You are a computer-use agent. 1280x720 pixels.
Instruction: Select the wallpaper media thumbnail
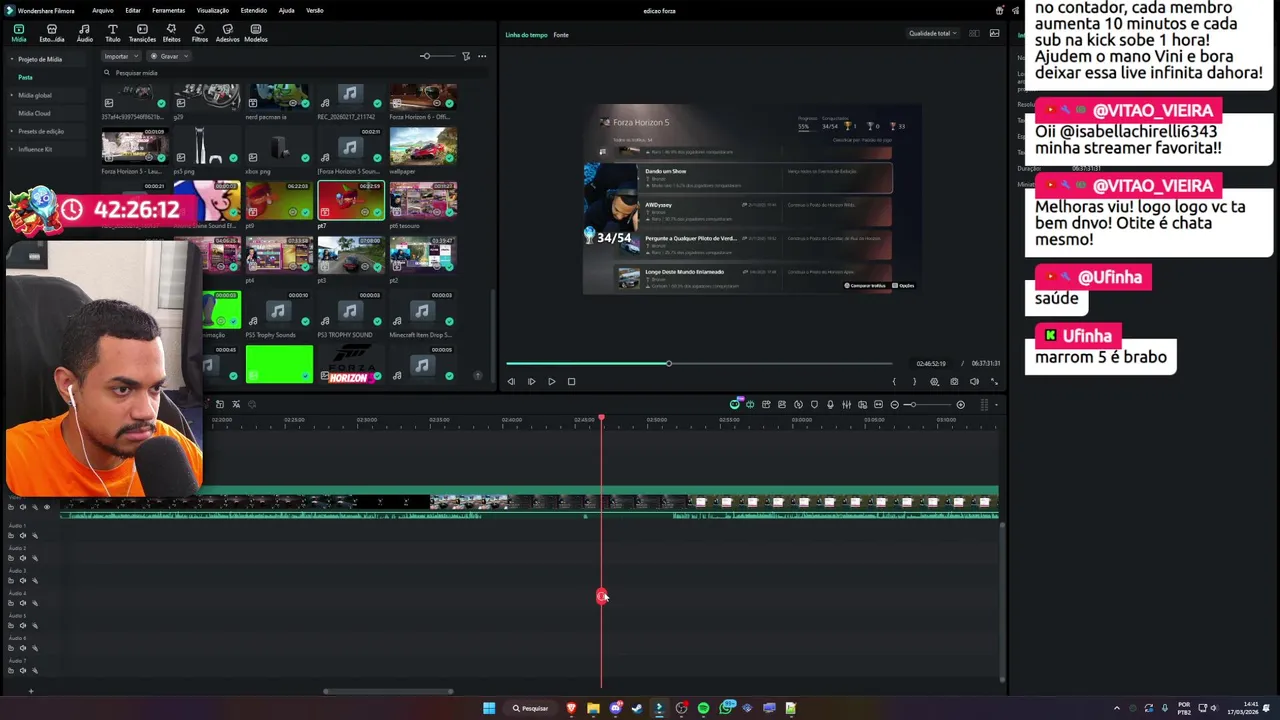click(x=423, y=146)
